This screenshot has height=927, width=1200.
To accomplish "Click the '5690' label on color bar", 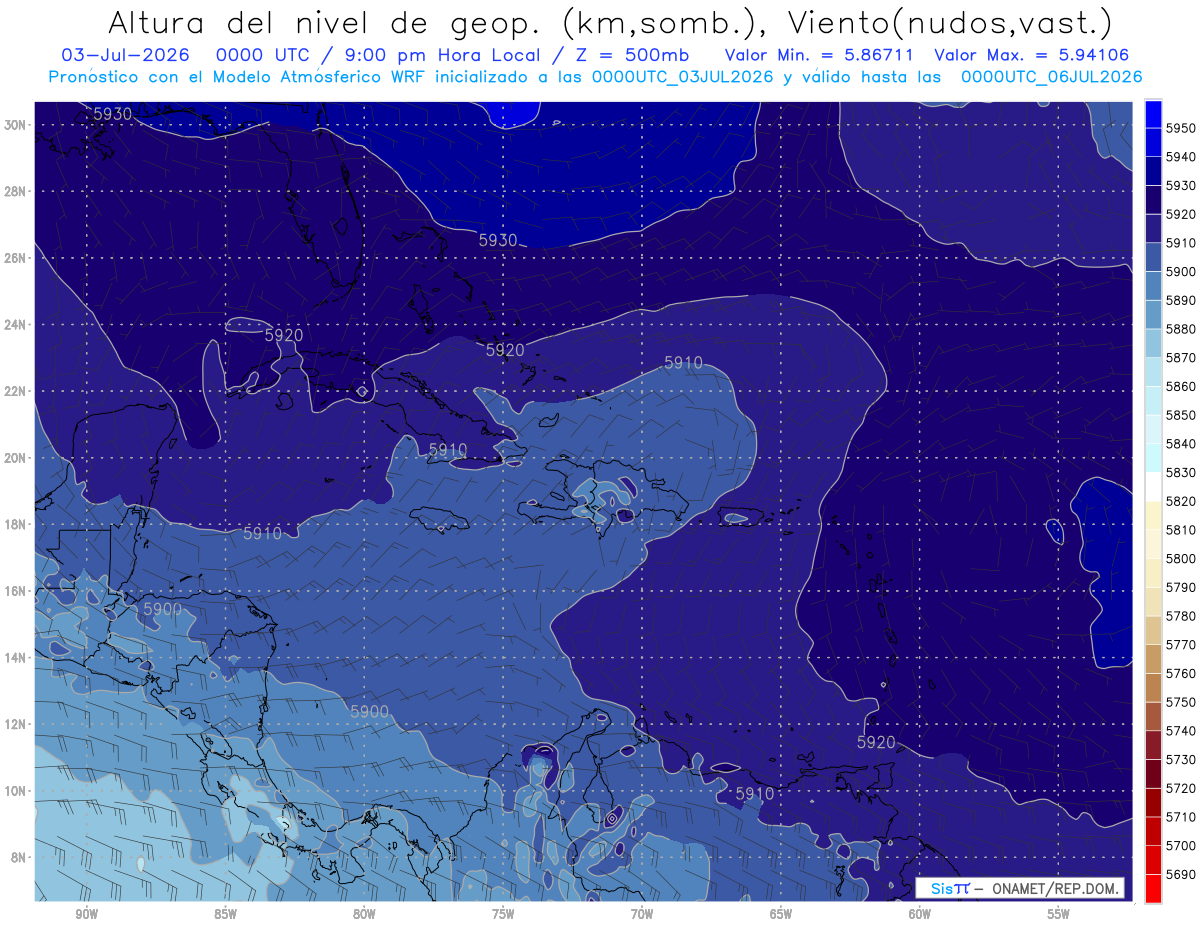I will tap(1182, 874).
